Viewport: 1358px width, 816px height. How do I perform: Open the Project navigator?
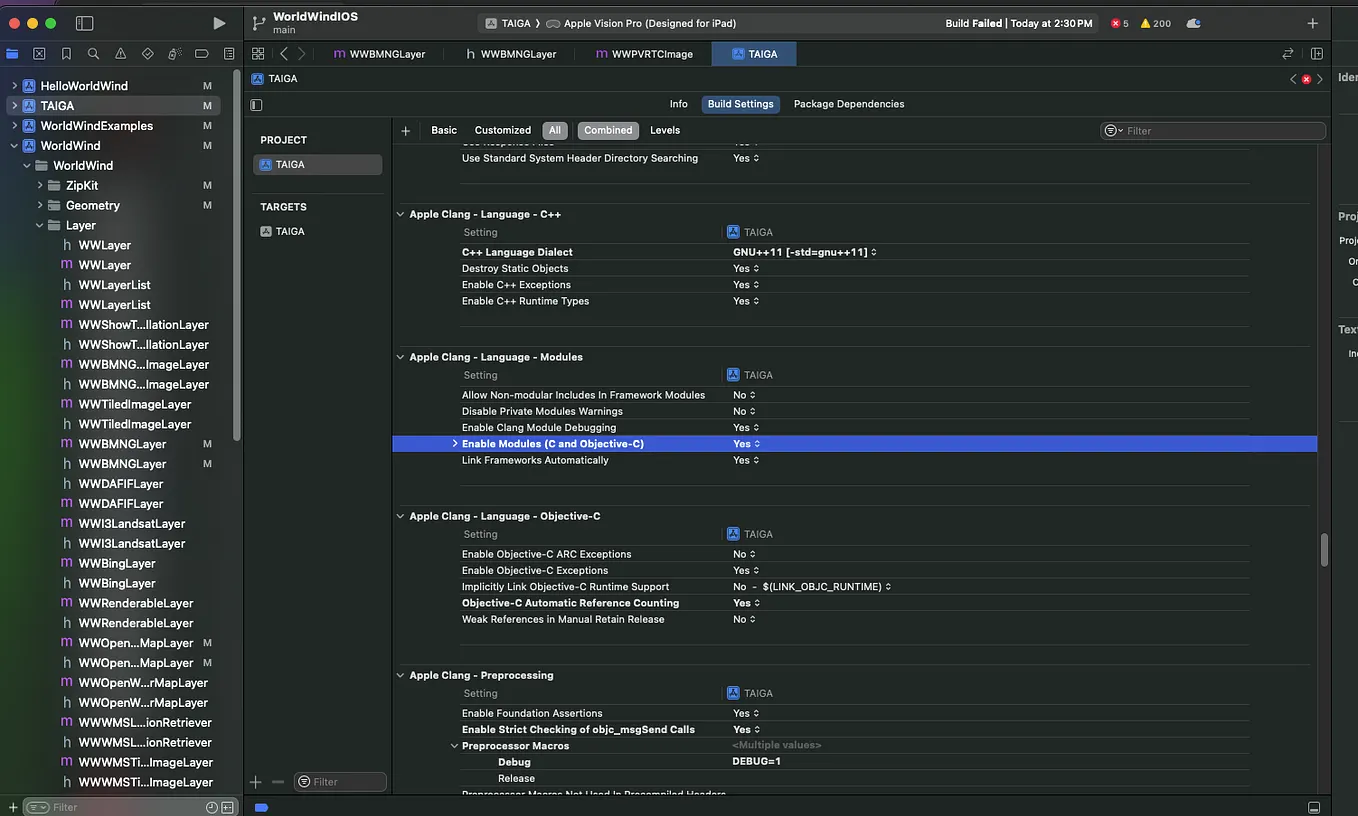point(12,54)
